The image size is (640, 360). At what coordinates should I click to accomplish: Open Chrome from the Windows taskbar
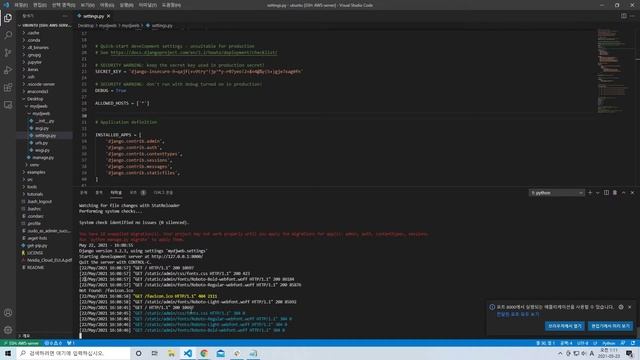pyautogui.click(x=204, y=353)
